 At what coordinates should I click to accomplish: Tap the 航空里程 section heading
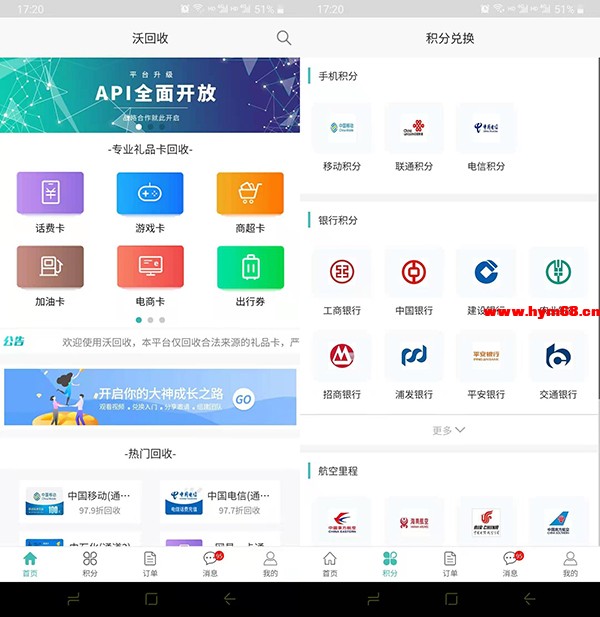pos(338,471)
